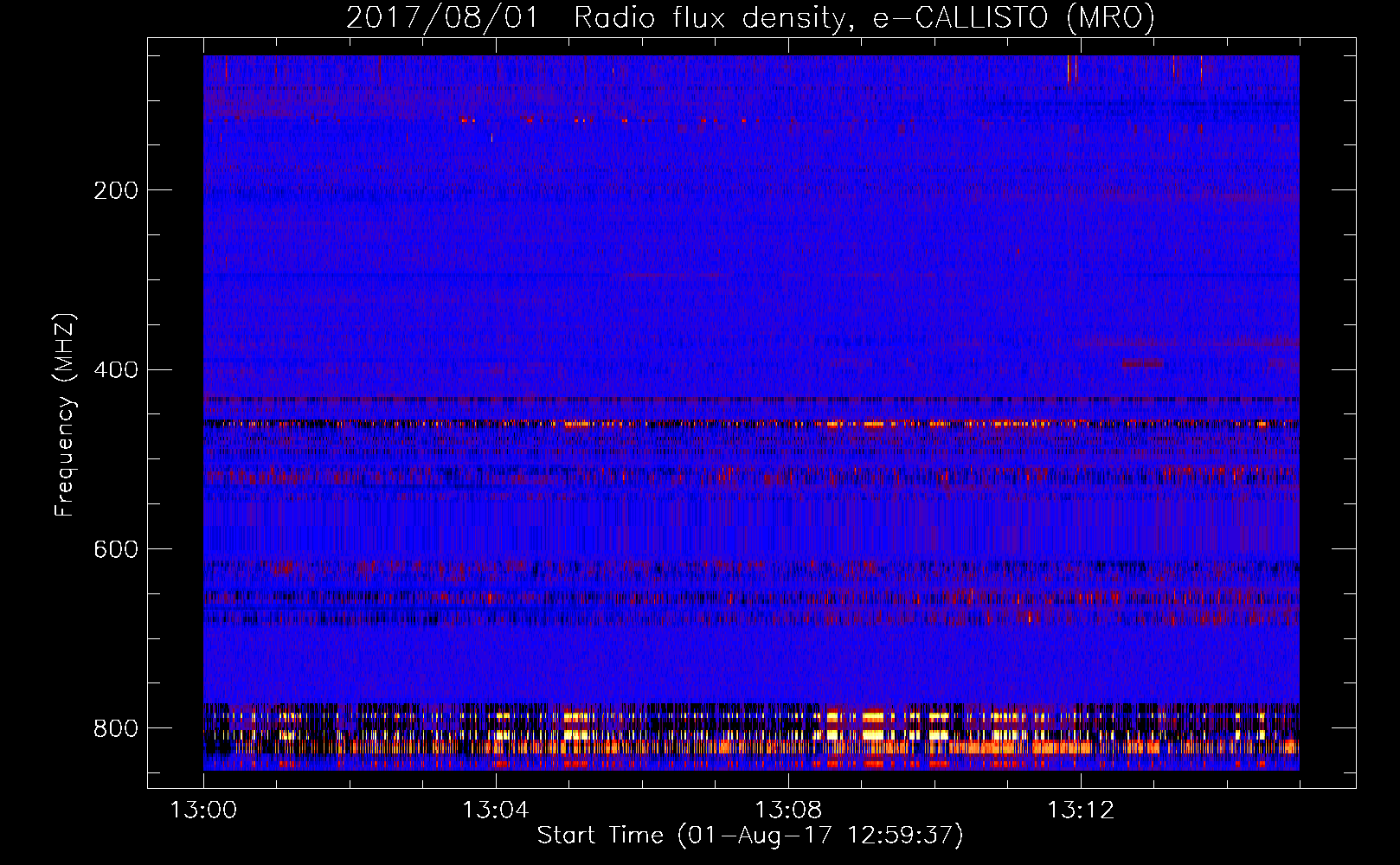1400x865 pixels.
Task: Click the '13:08' time tick label
Action: [788, 811]
